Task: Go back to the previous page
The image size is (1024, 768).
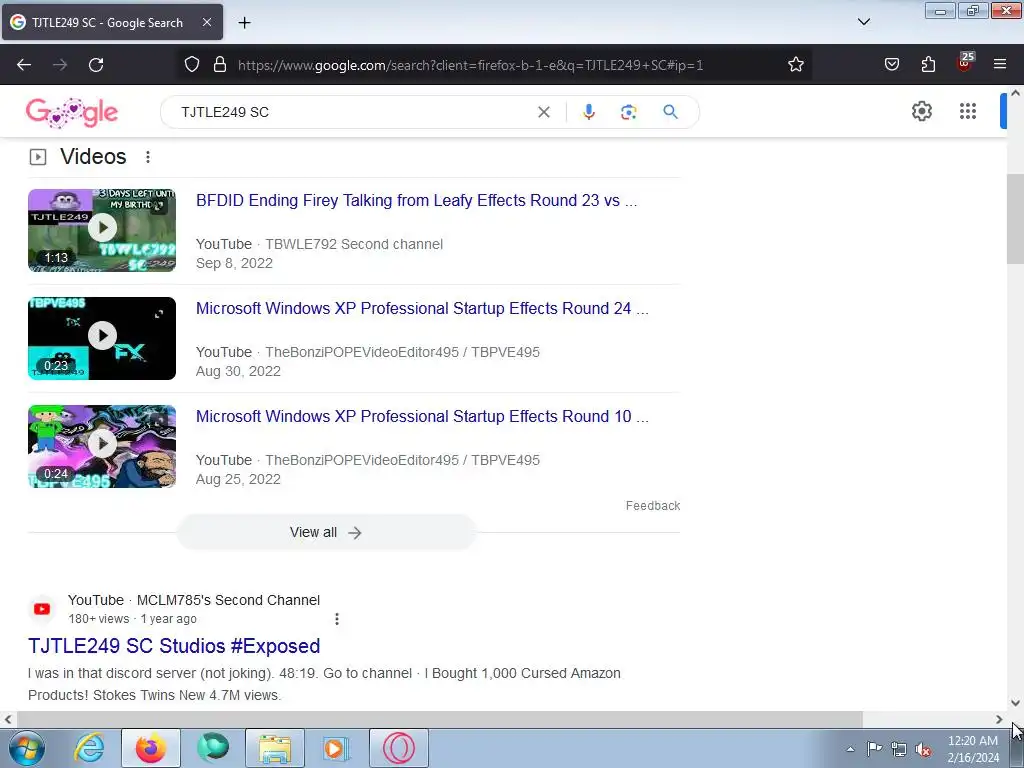Action: pos(24,65)
